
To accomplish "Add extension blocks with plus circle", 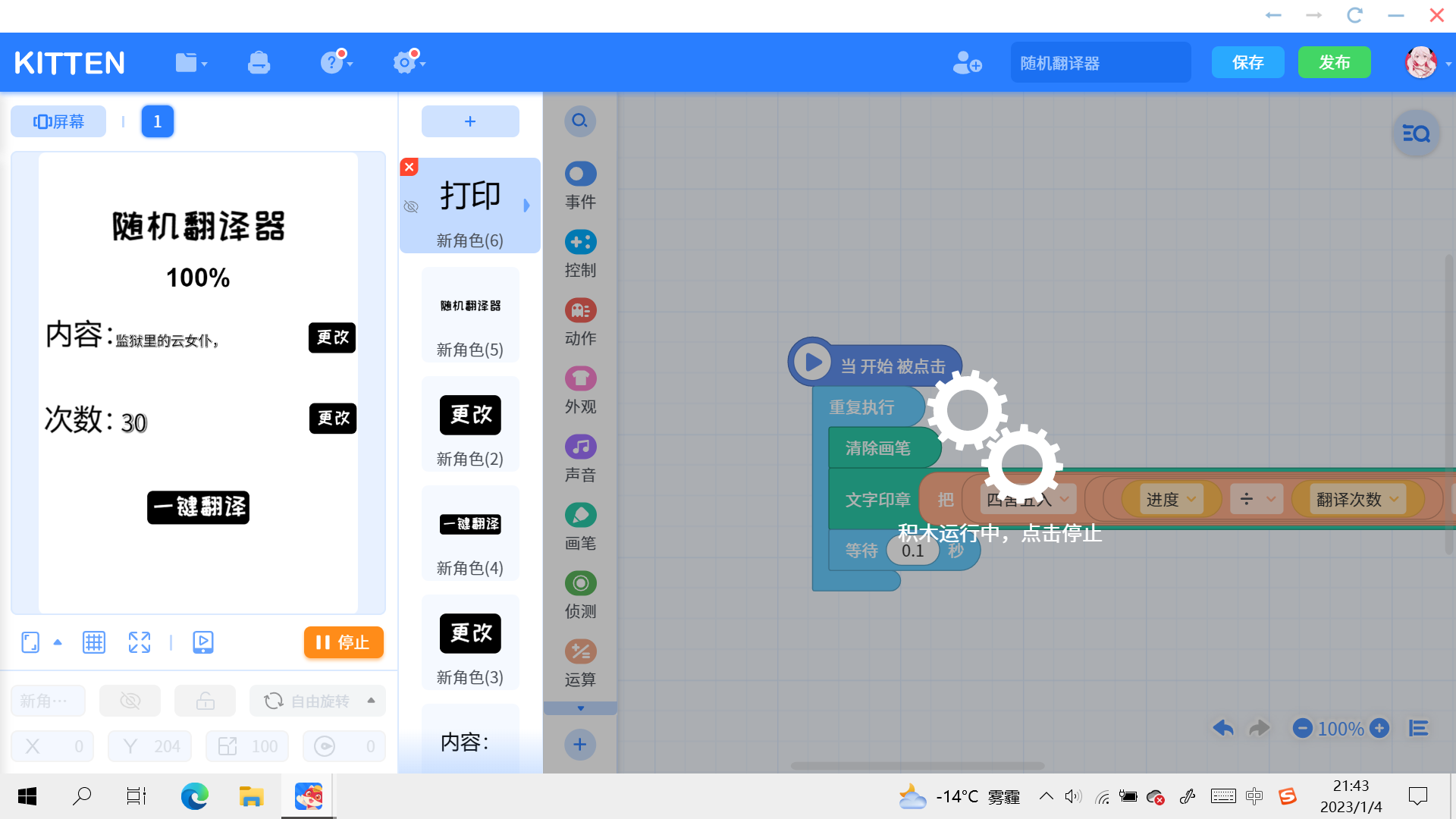I will pos(580,745).
